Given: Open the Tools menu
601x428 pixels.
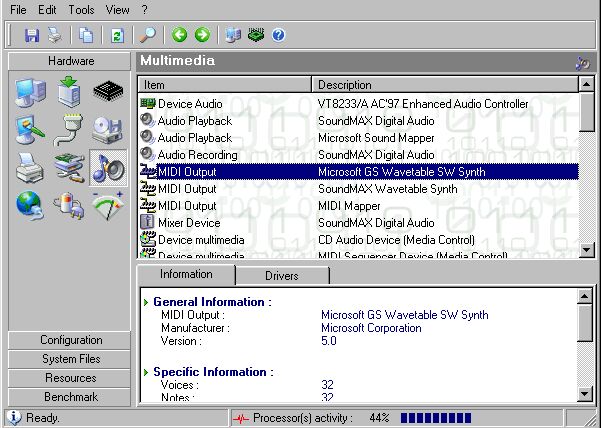Looking at the screenshot, I should point(81,10).
